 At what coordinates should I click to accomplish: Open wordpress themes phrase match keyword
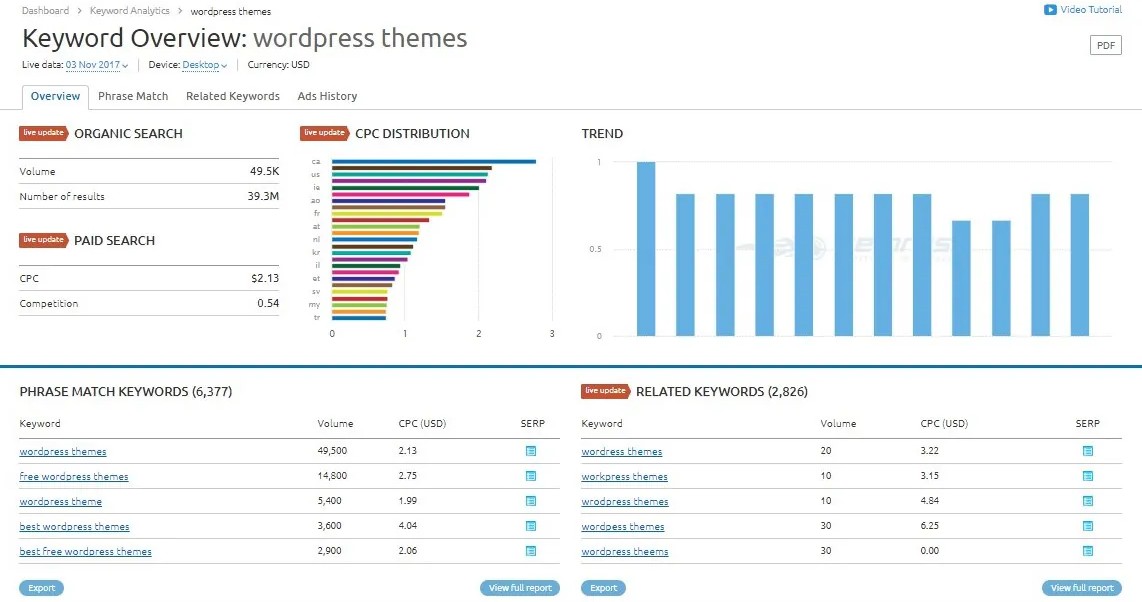tap(63, 451)
